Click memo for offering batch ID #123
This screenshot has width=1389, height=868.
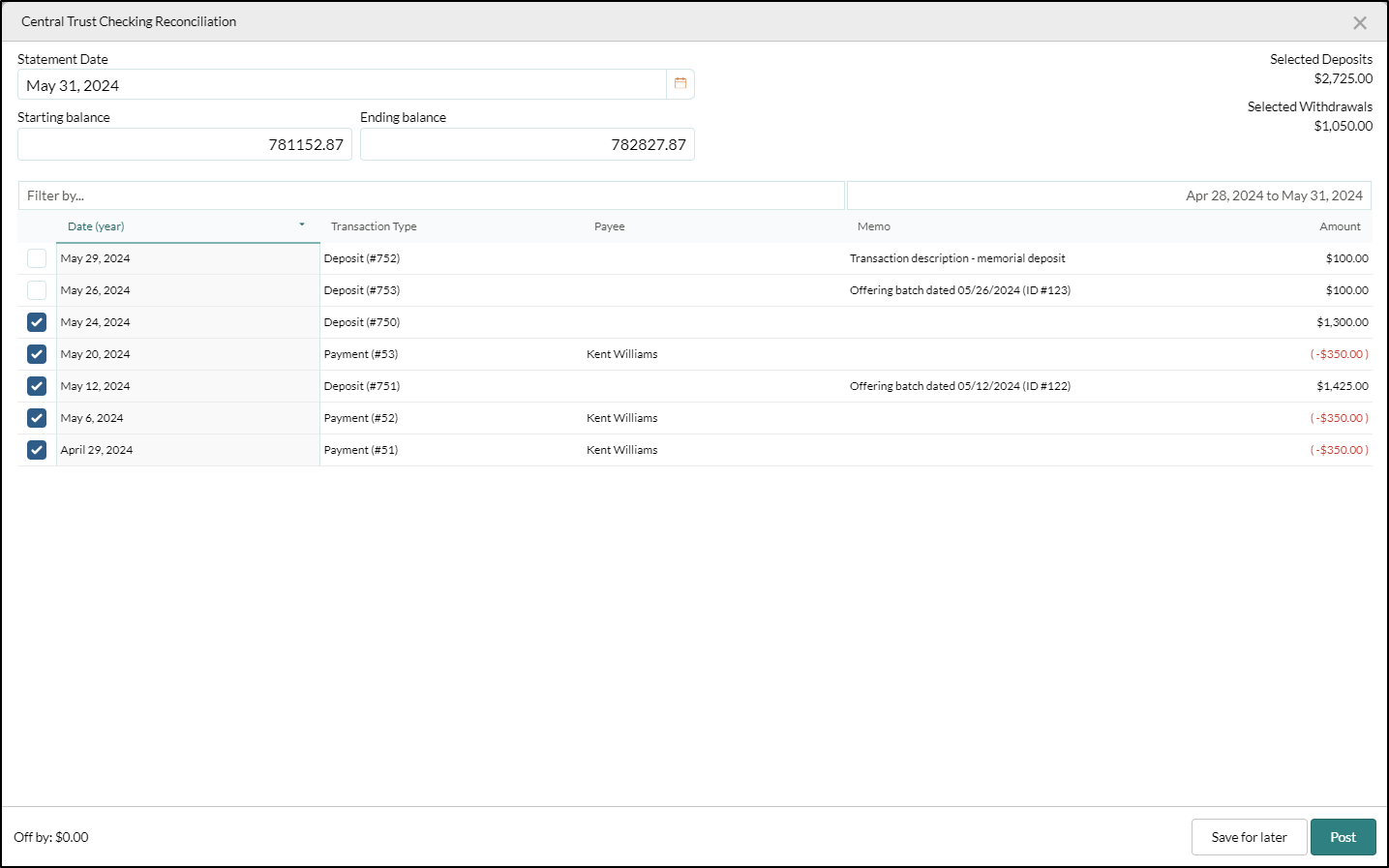click(960, 290)
